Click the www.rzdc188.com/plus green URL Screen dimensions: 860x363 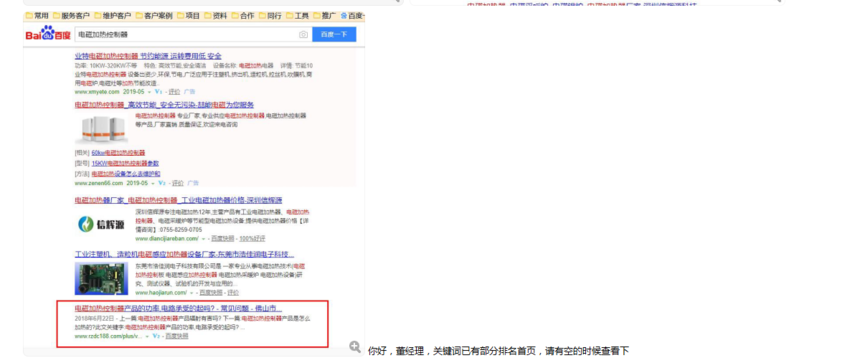click(x=108, y=336)
